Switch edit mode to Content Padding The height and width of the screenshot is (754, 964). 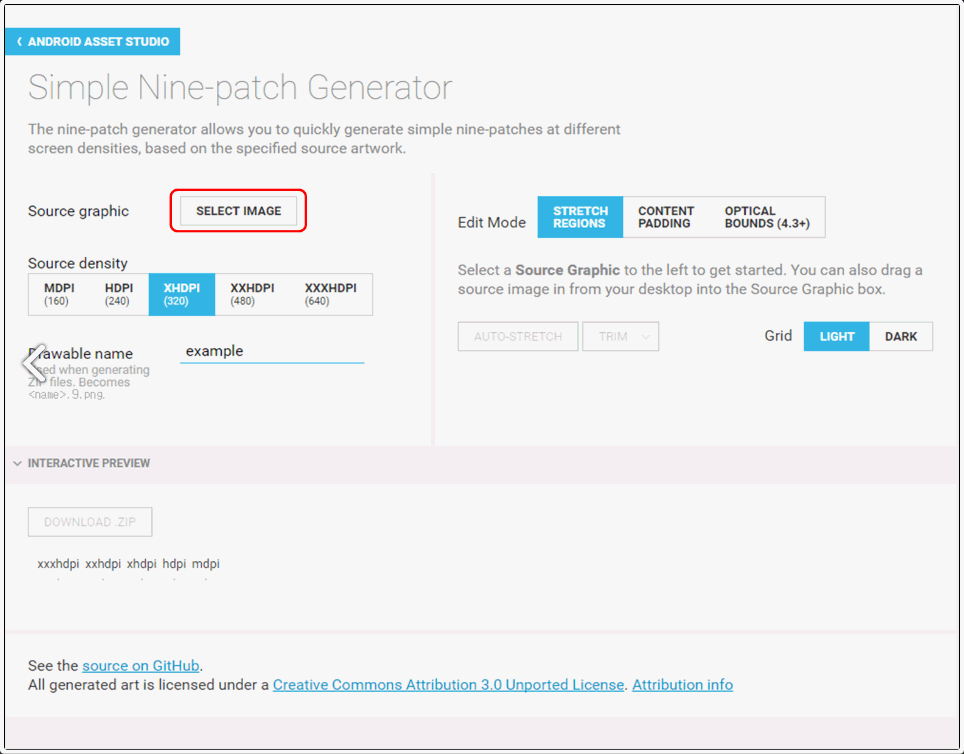[666, 217]
